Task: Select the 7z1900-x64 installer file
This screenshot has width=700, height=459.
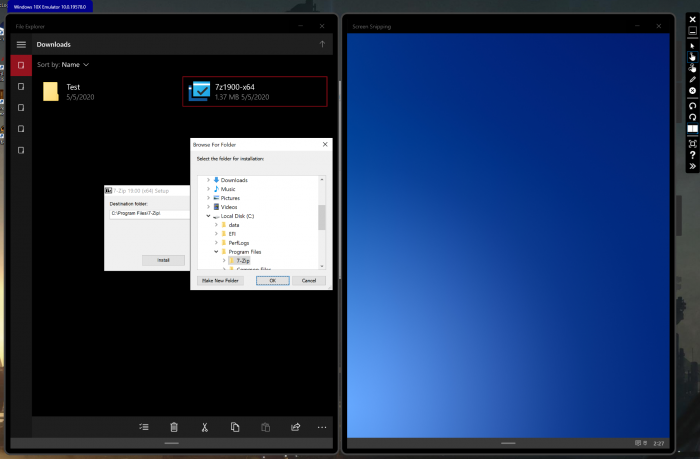Action: pos(254,92)
